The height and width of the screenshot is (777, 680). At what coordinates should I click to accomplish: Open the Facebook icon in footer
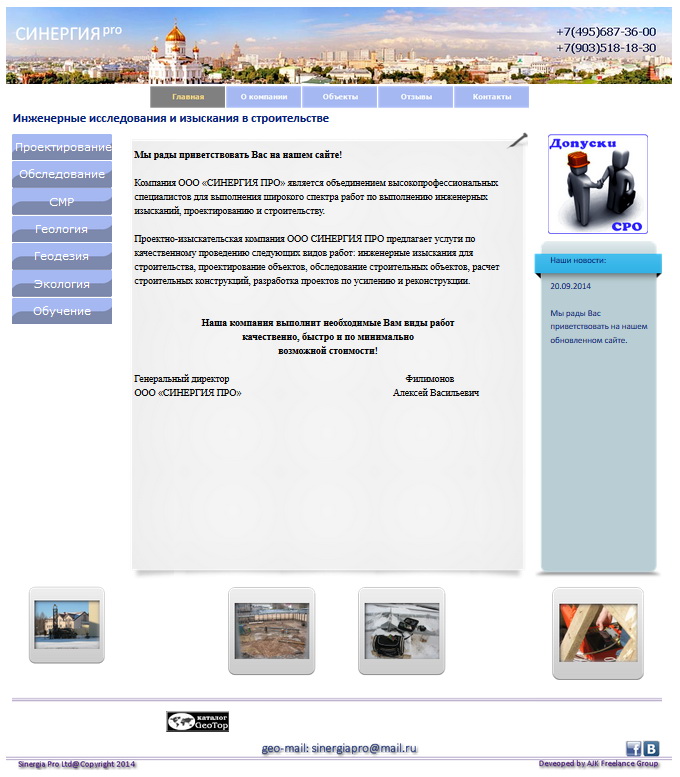[633, 748]
